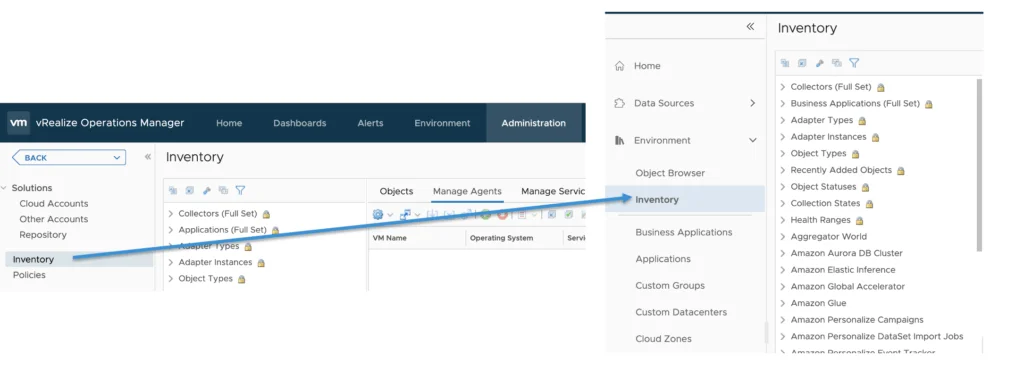Click the lock icon beside Recently Added Objects
Viewport: 1024px width, 366px height.
point(901,171)
